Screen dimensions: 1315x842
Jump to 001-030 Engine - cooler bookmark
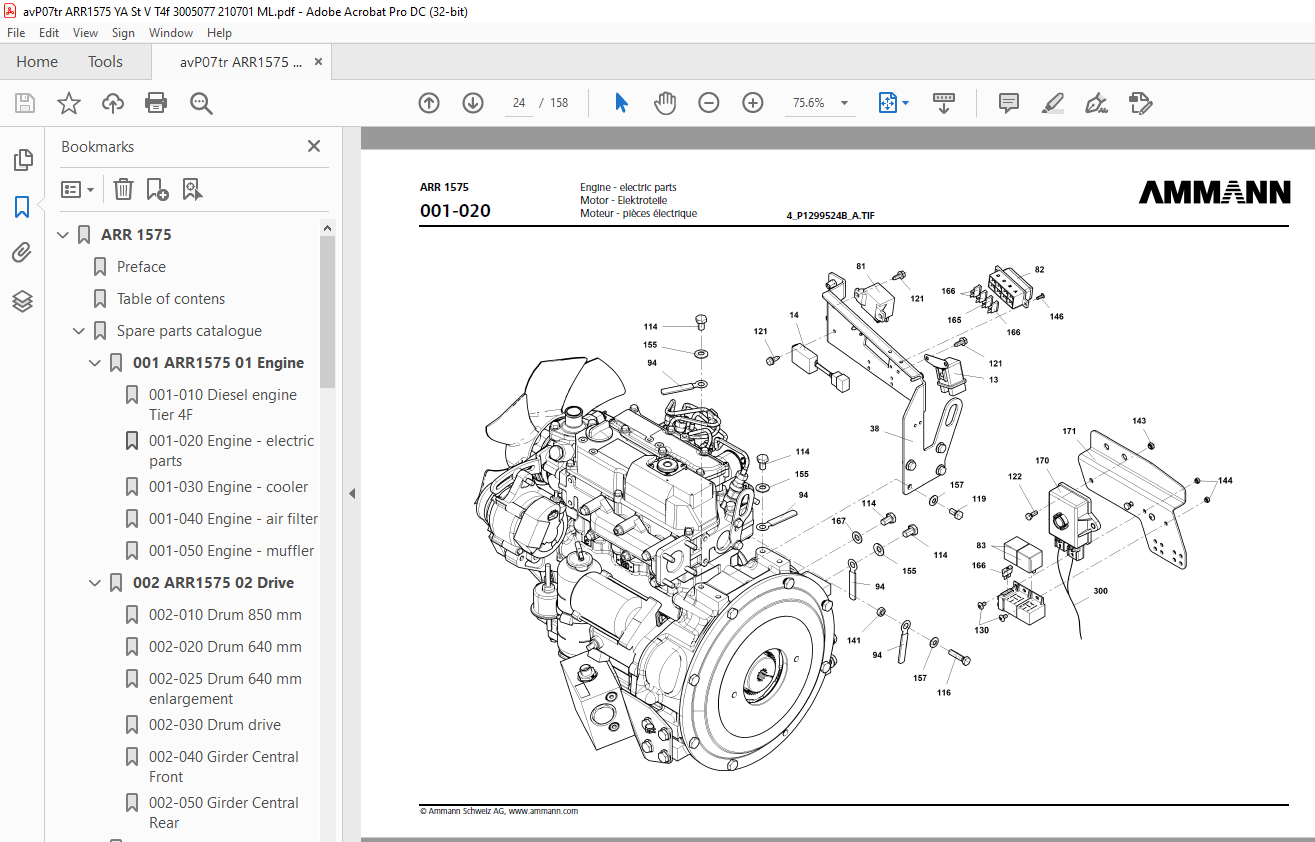point(228,487)
